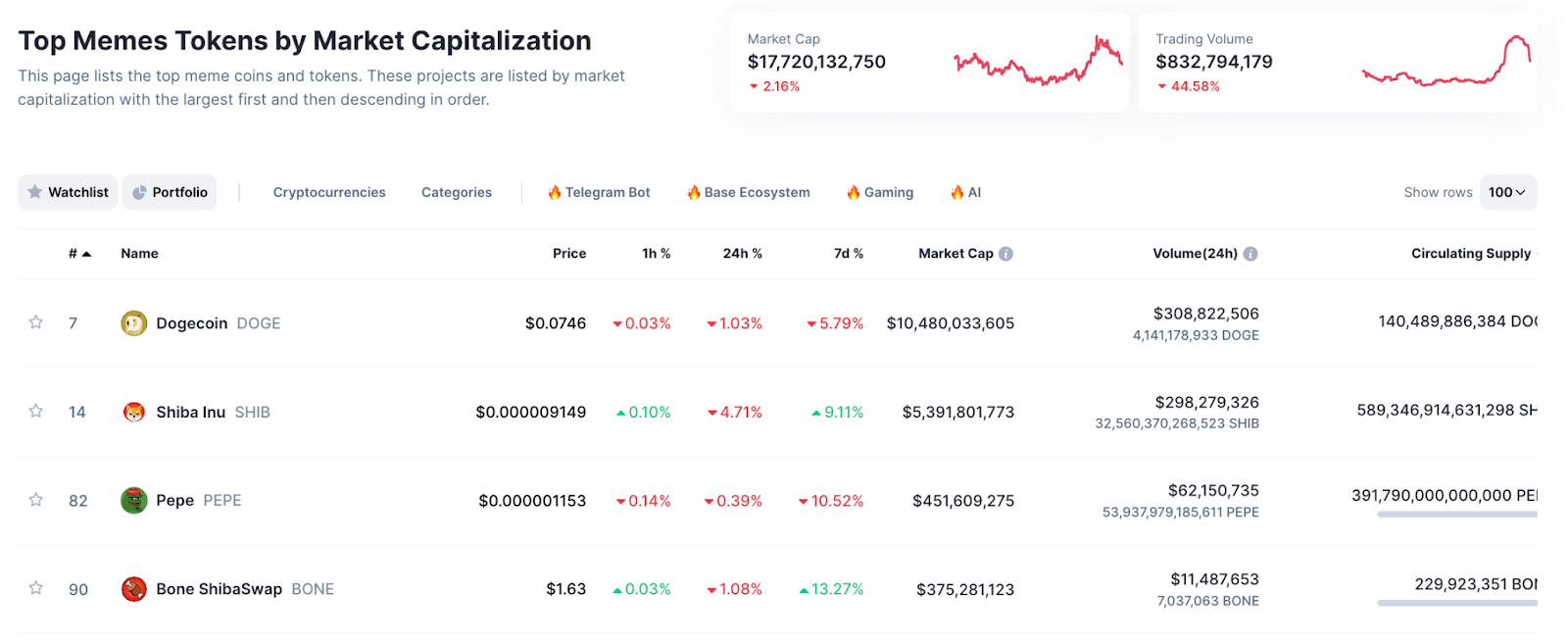
Task: Sort table by Name column
Action: [x=139, y=254]
